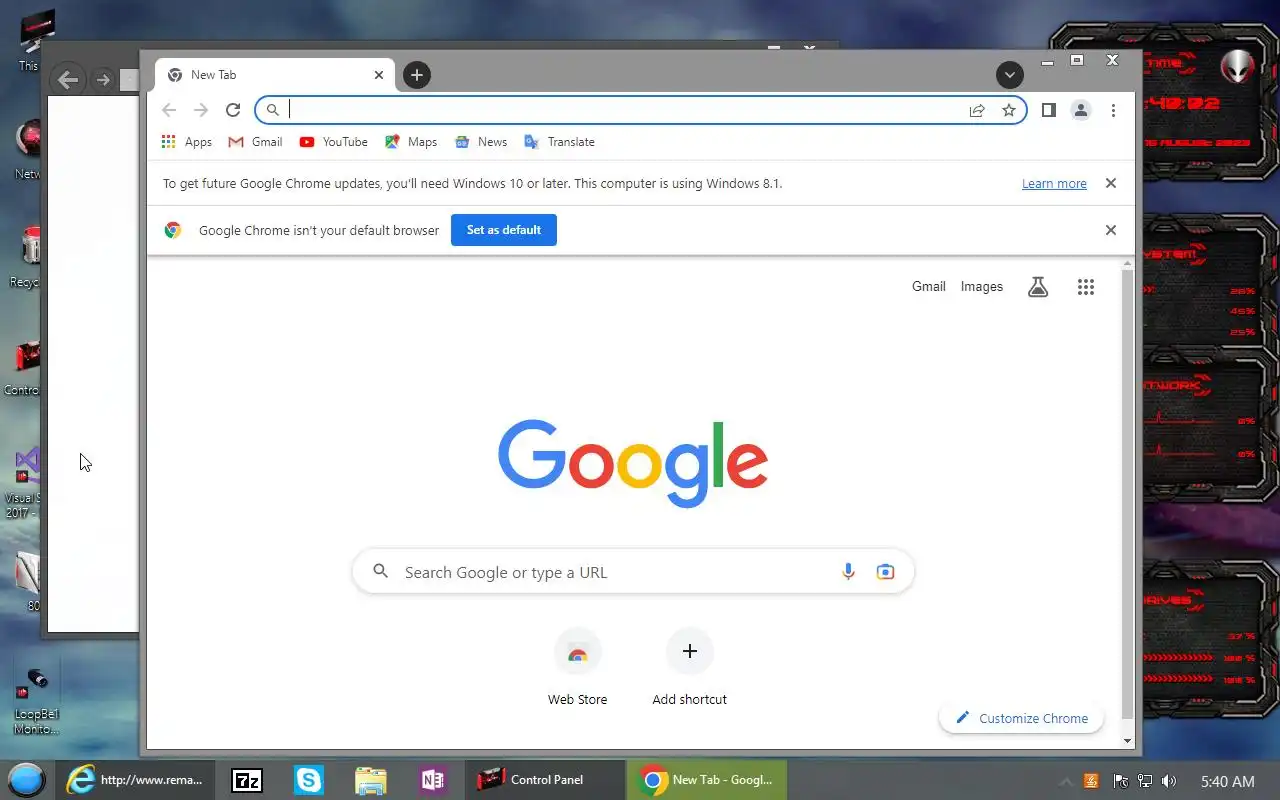Bookmark this tab with the star icon

pos(1009,110)
